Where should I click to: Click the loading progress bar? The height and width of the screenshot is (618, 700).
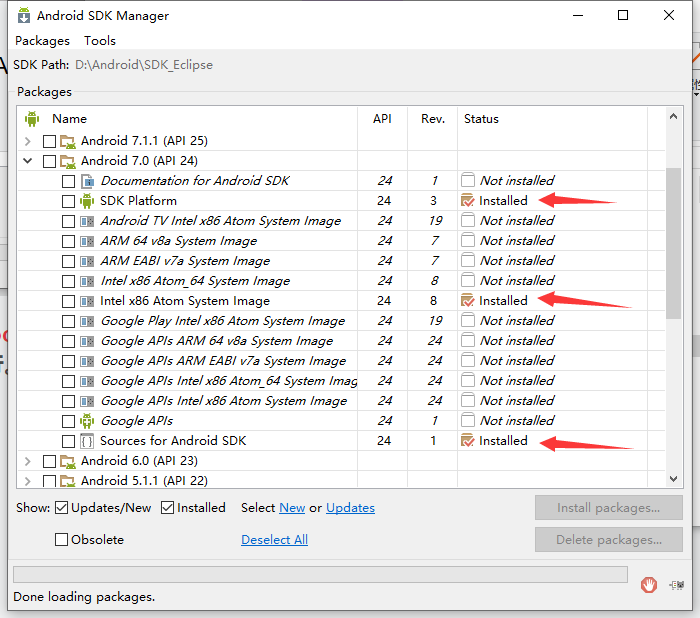[x=320, y=574]
